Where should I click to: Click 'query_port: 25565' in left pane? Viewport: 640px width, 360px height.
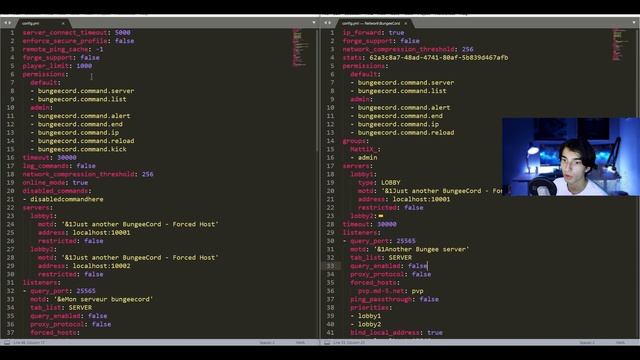pos(63,291)
